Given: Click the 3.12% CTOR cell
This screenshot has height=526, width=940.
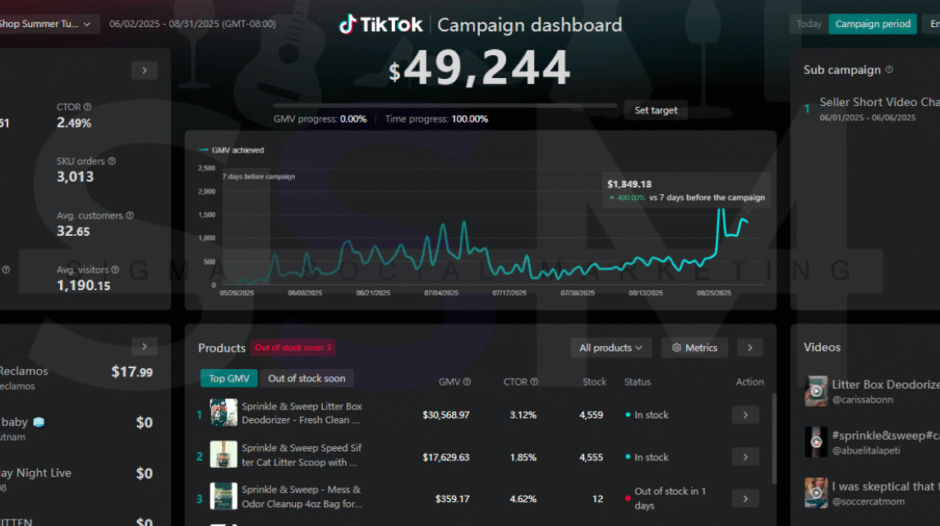Looking at the screenshot, I should [x=523, y=415].
